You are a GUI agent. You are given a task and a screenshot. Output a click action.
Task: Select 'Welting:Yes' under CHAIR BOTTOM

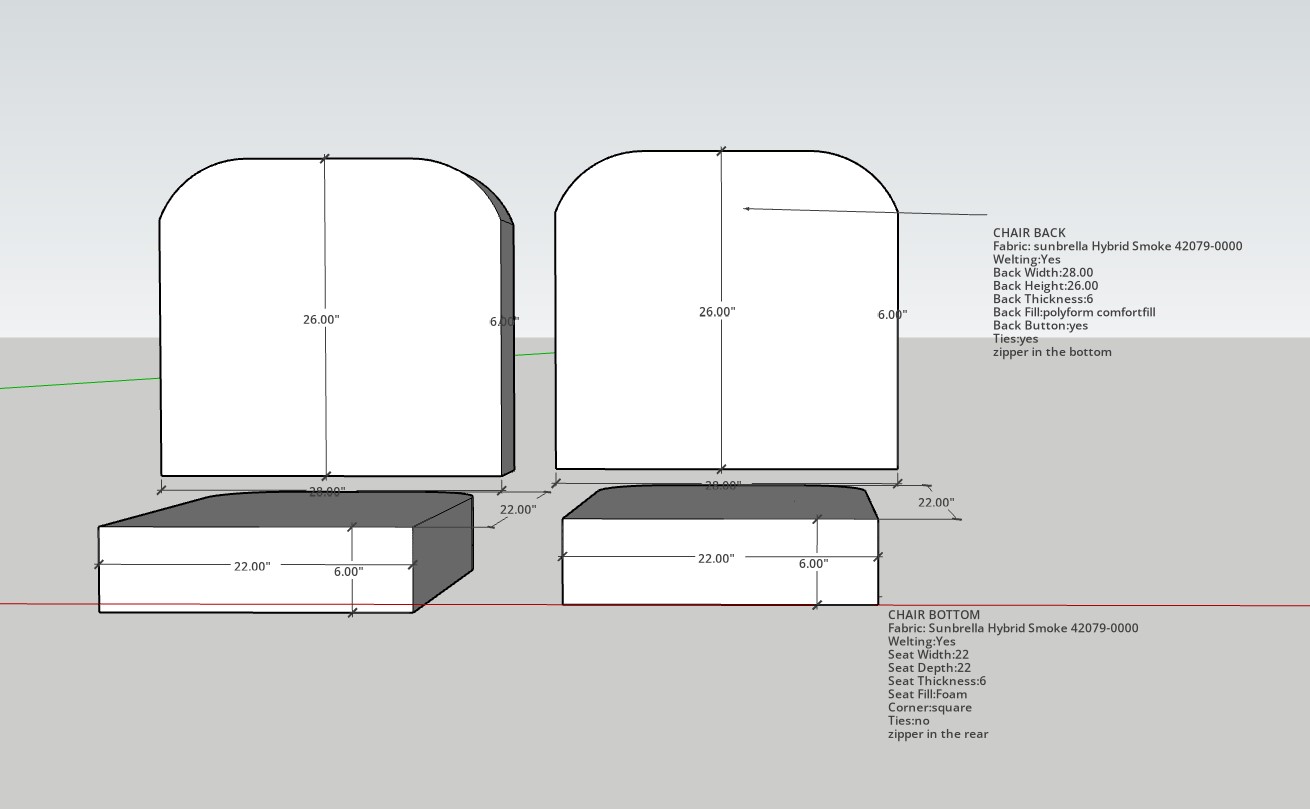922,641
